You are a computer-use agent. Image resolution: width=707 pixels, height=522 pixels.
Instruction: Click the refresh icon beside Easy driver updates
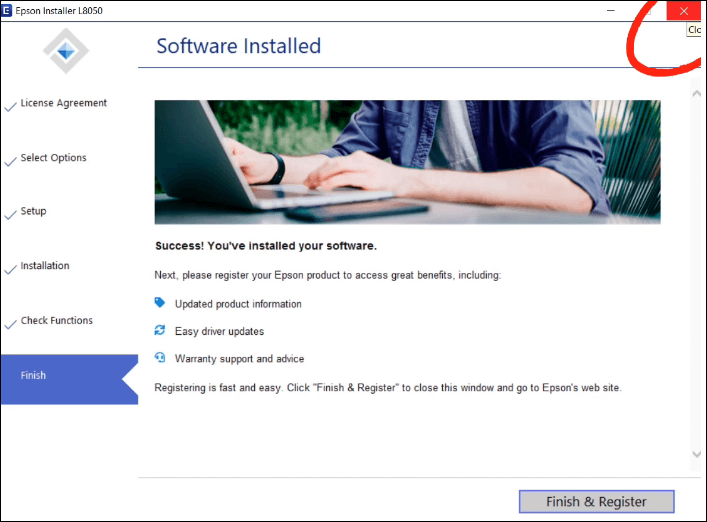pos(160,330)
